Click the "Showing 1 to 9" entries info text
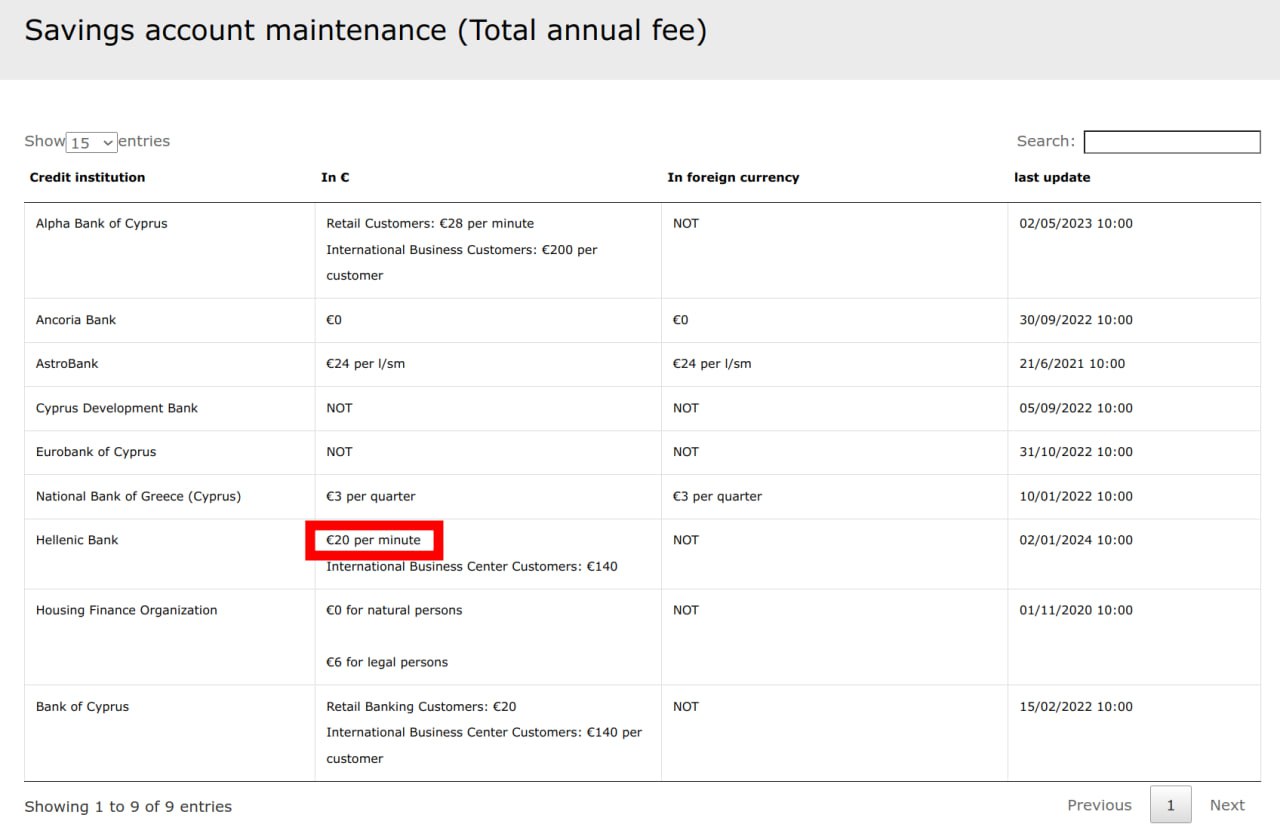Screen dimensions: 1280x833 tap(128, 806)
